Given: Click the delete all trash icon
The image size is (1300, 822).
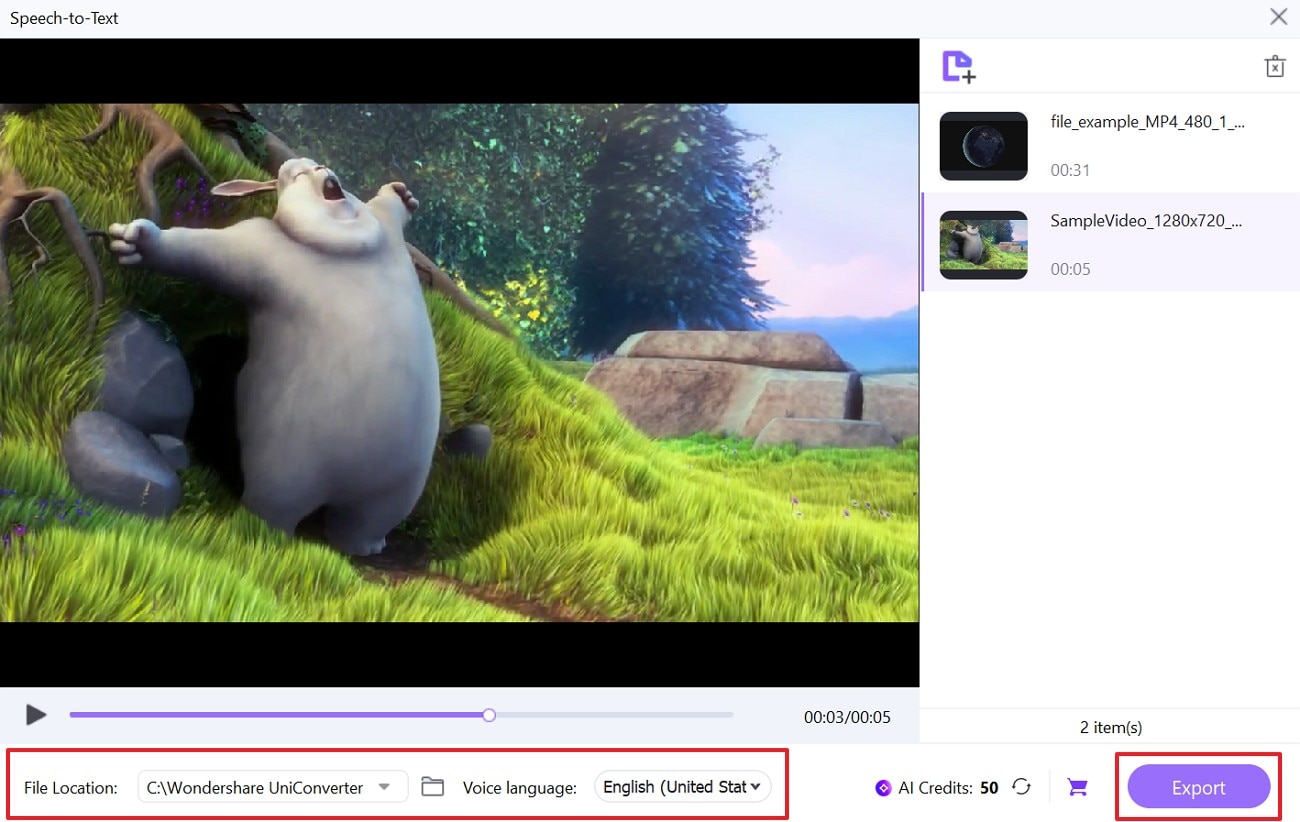Looking at the screenshot, I should 1274,67.
